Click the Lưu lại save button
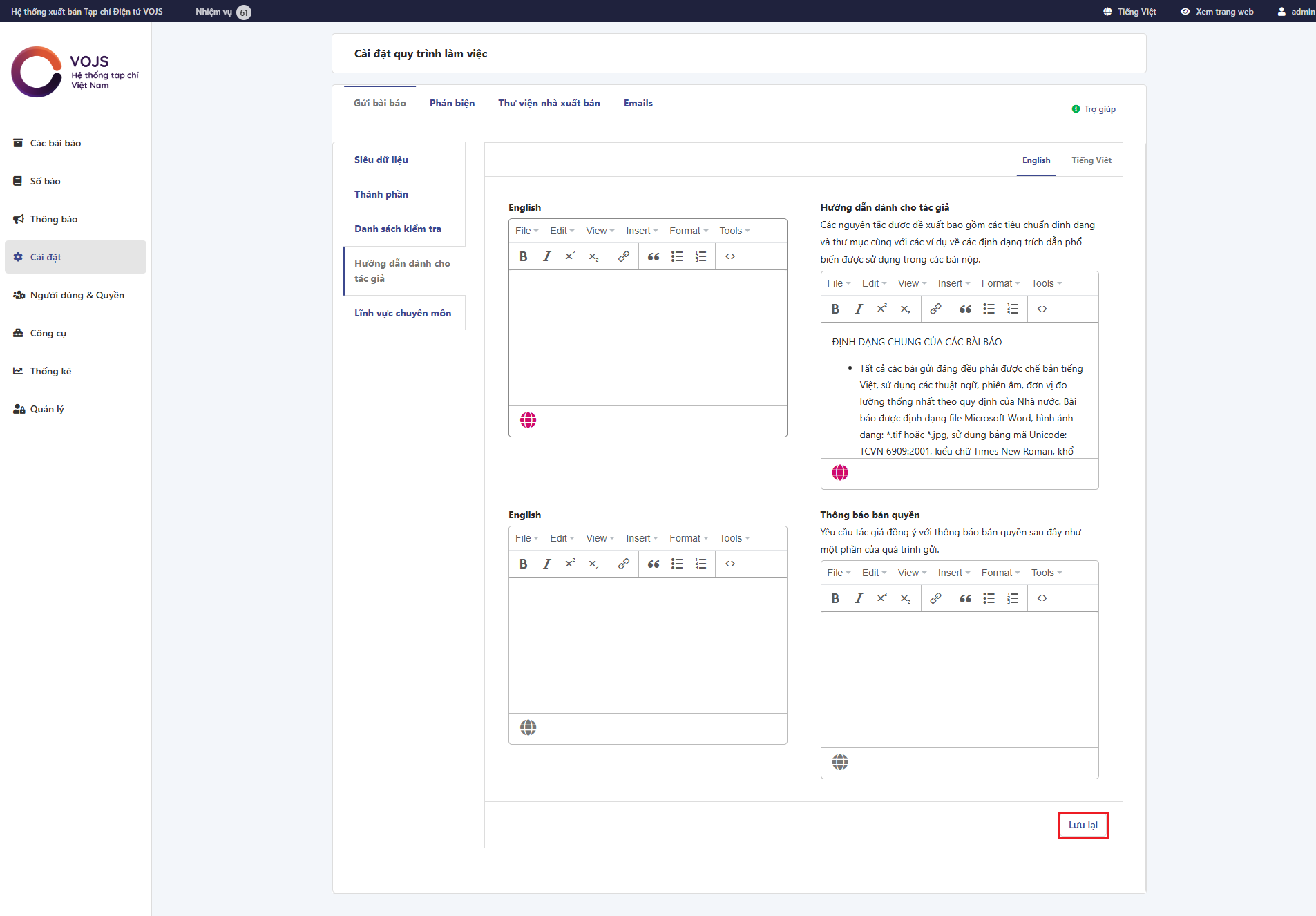 click(x=1083, y=825)
